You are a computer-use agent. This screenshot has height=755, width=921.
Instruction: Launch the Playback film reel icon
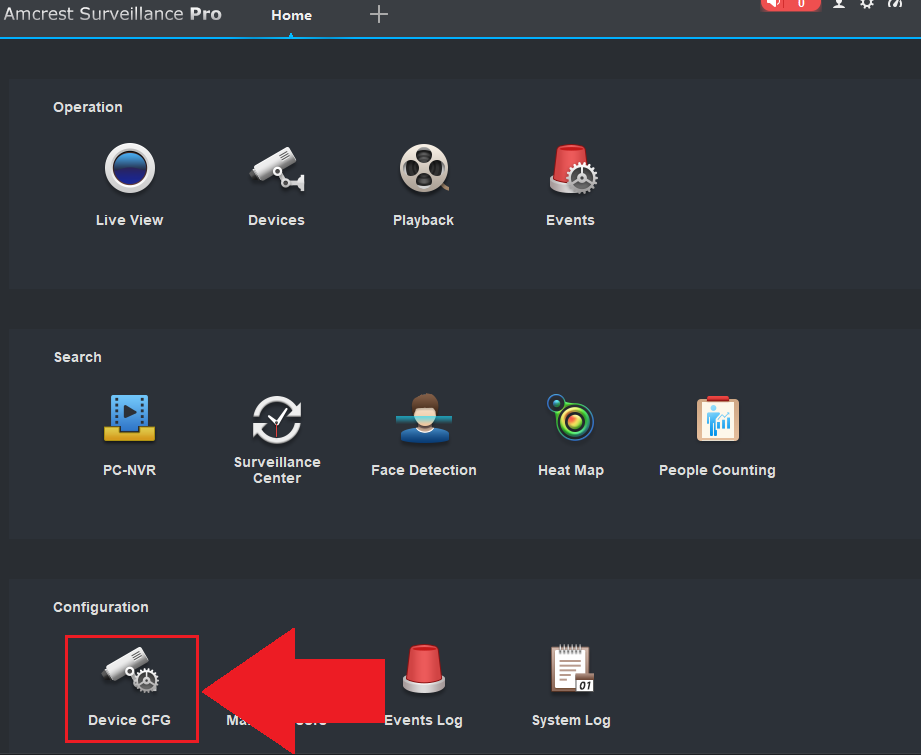[x=423, y=168]
